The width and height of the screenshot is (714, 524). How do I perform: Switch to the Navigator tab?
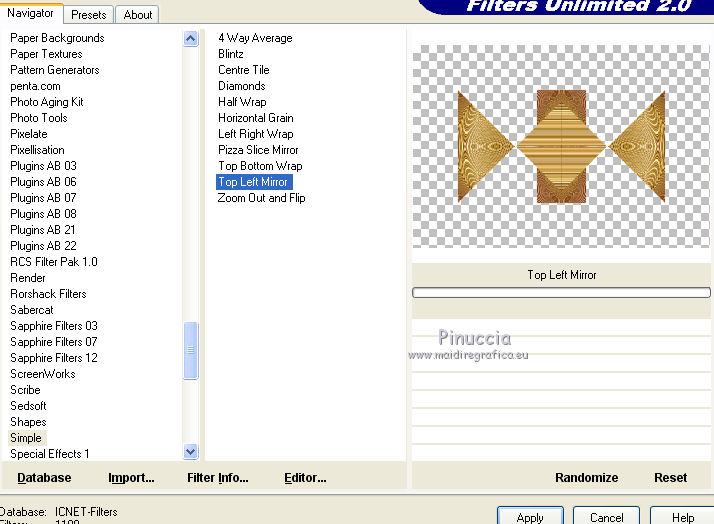(x=31, y=13)
